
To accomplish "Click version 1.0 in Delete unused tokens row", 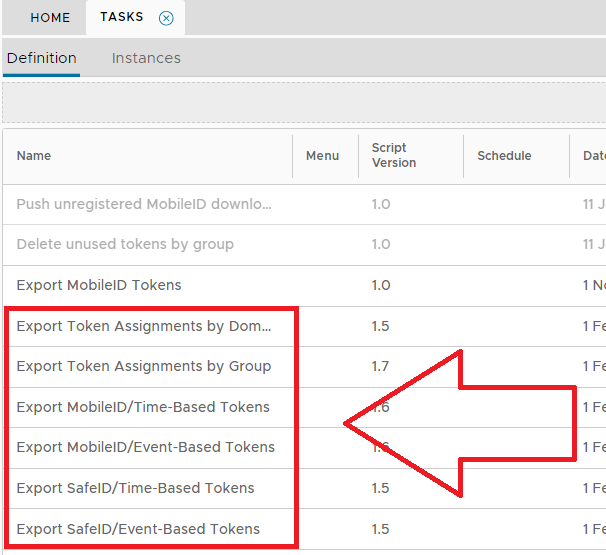I will 381,244.
